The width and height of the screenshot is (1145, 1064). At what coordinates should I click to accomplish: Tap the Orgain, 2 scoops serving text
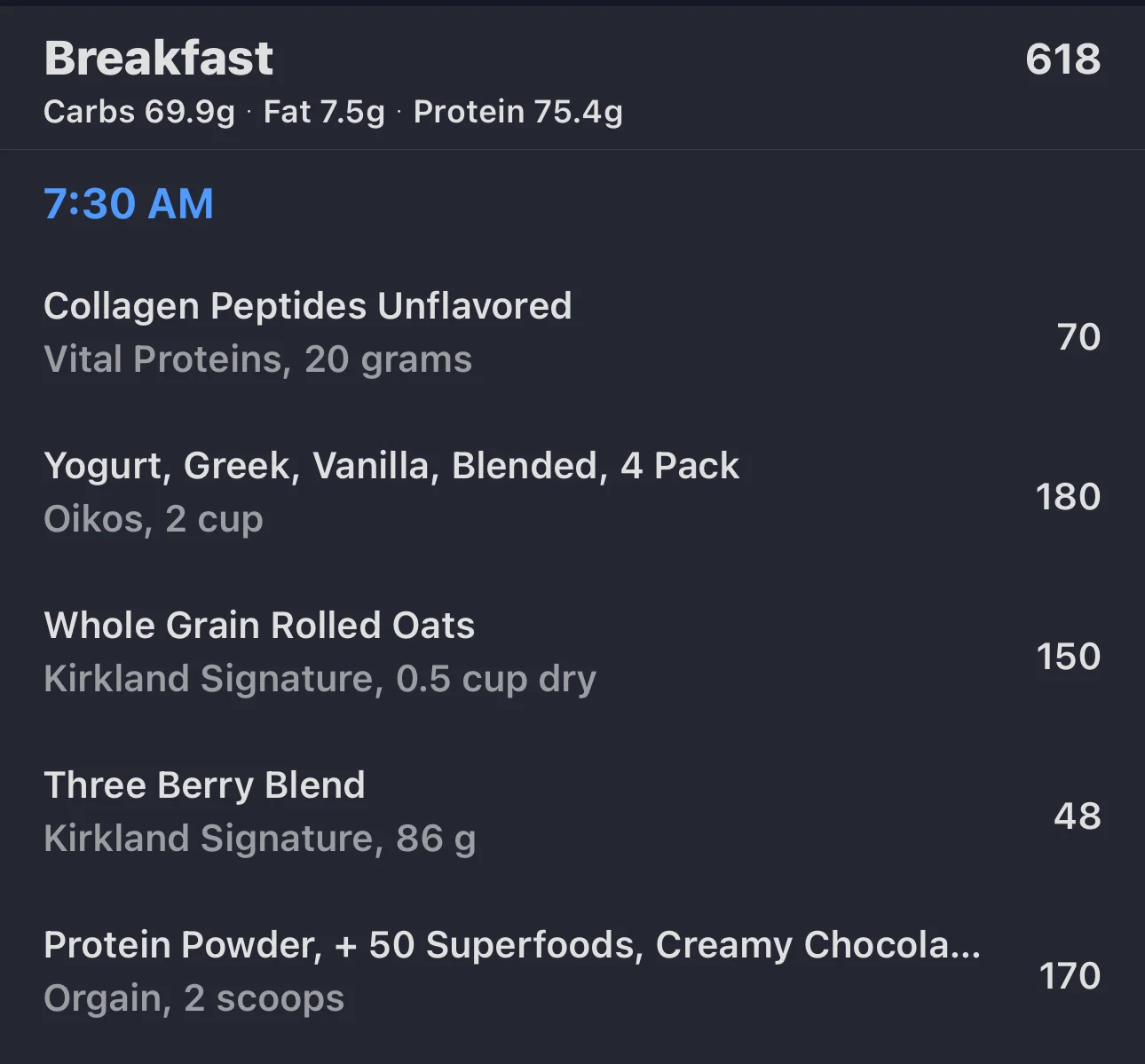(x=194, y=998)
